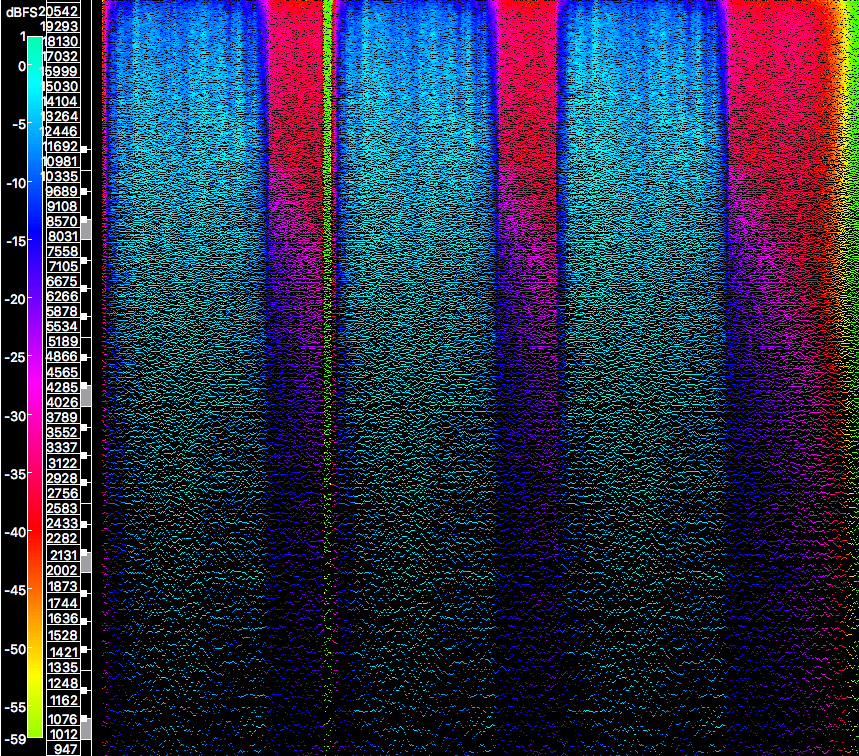859x756 pixels.
Task: Click the 3337 Hz frequency label
Action: coord(62,448)
